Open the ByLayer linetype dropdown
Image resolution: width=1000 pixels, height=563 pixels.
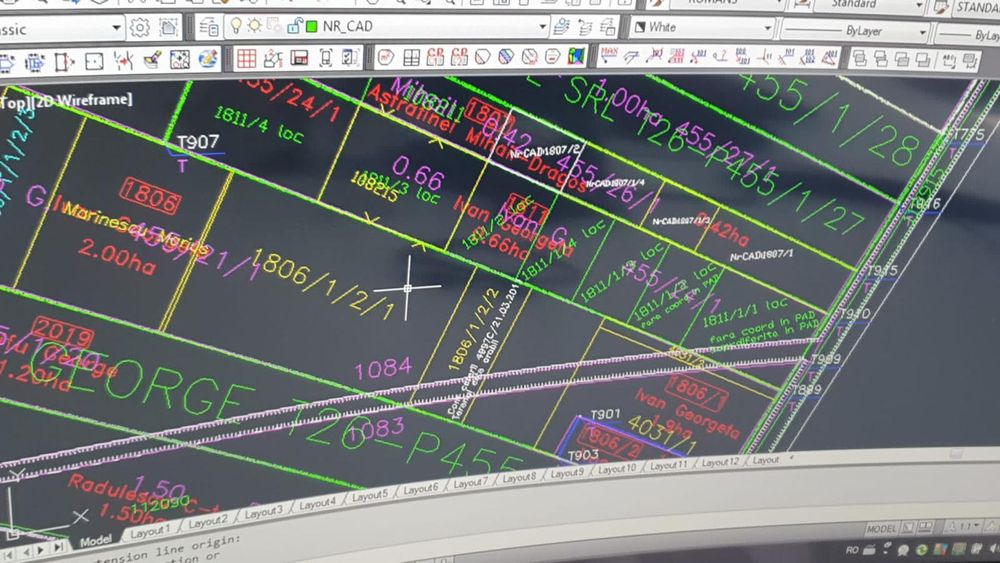(x=922, y=31)
